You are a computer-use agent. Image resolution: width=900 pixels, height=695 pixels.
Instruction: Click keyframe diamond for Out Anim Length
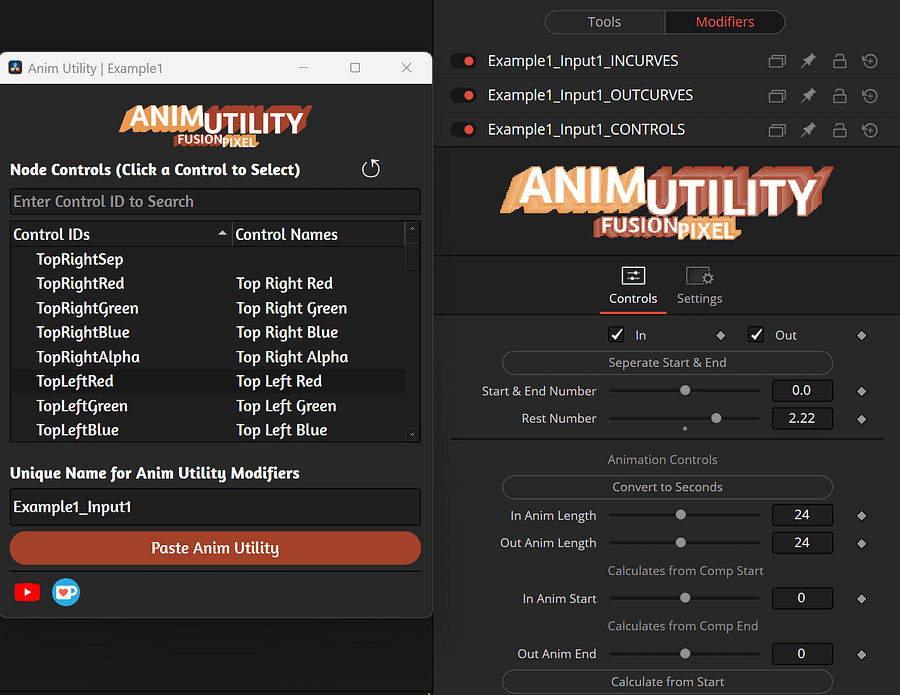[x=862, y=543]
